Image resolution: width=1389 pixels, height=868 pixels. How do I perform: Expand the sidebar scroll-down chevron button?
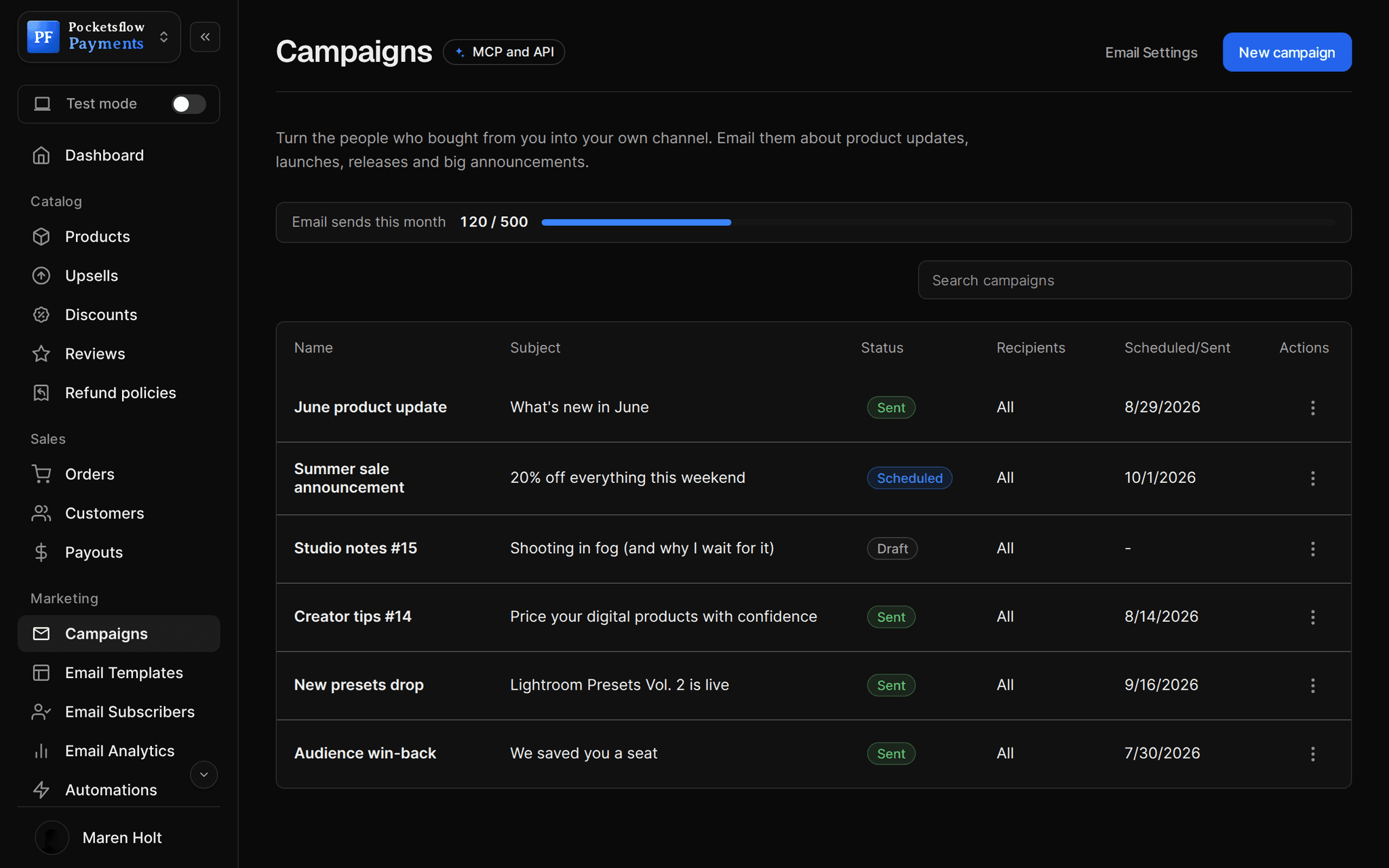pos(203,774)
